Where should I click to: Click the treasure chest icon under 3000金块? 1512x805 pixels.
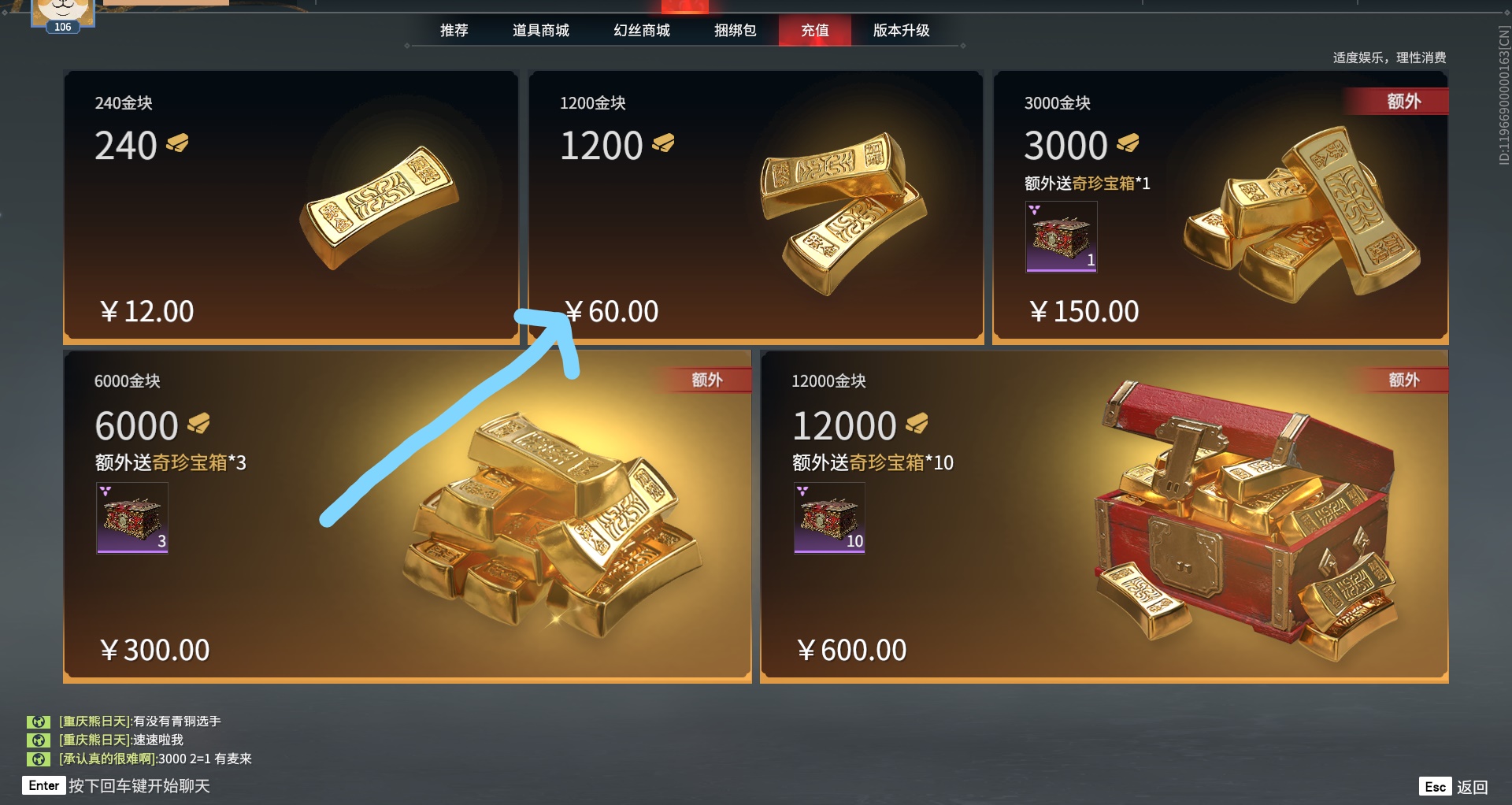coord(1062,236)
